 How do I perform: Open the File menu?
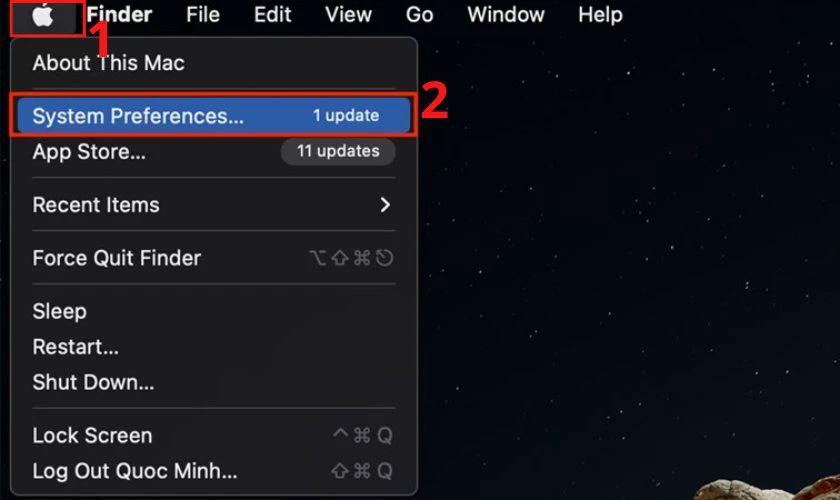pyautogui.click(x=202, y=14)
